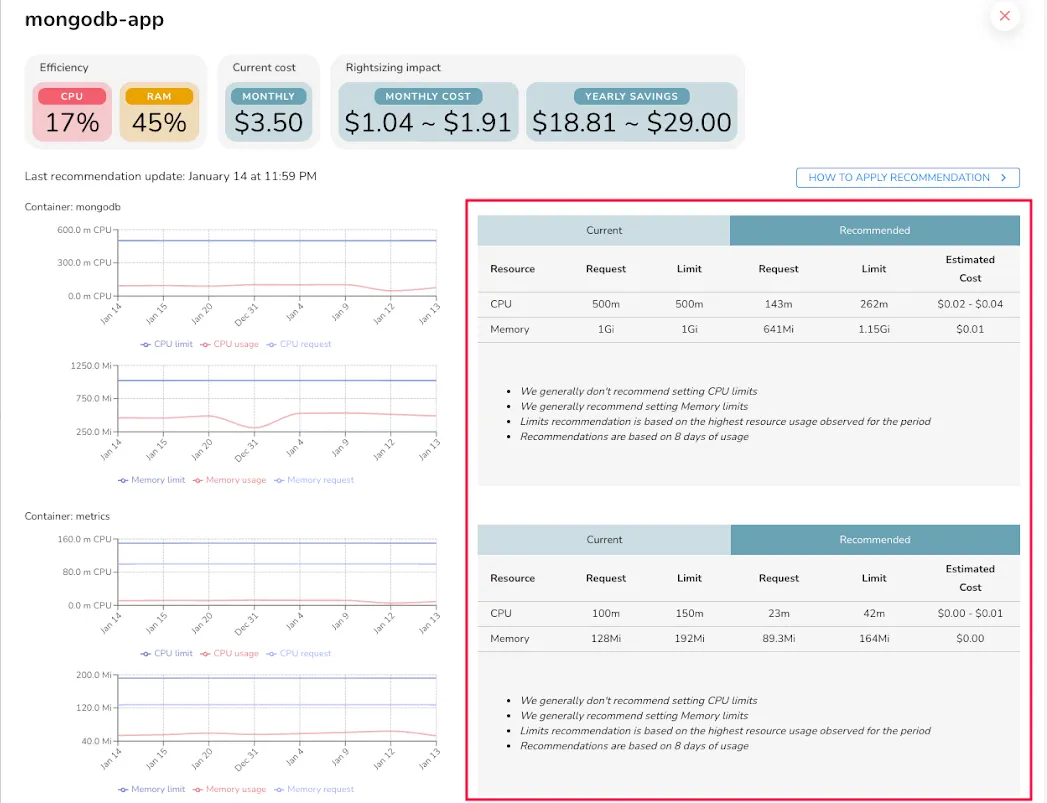Click recommended CPU limit value 262m
This screenshot has height=803, width=1047.
tap(874, 304)
